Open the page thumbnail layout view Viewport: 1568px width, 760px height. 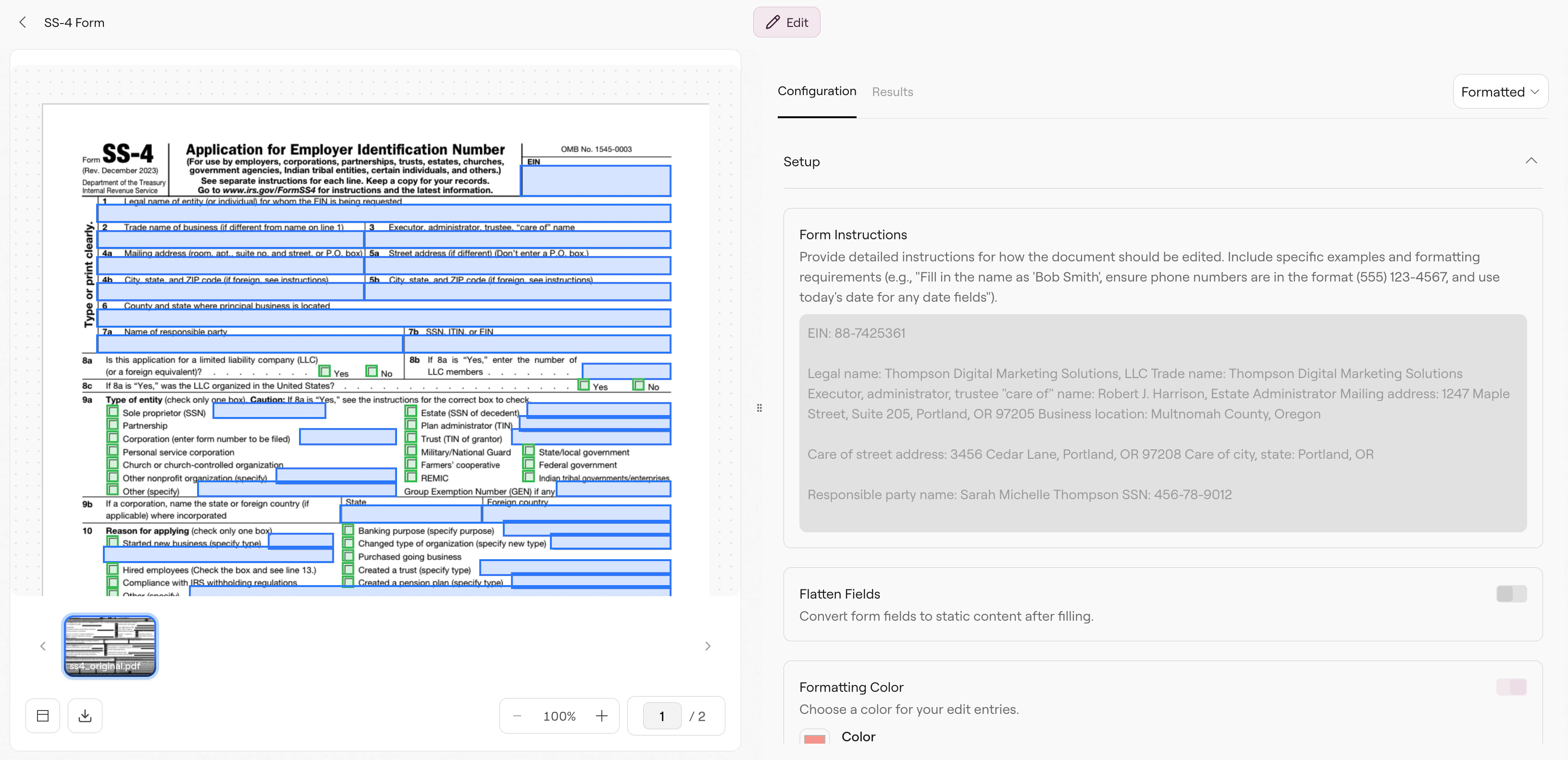coord(42,716)
